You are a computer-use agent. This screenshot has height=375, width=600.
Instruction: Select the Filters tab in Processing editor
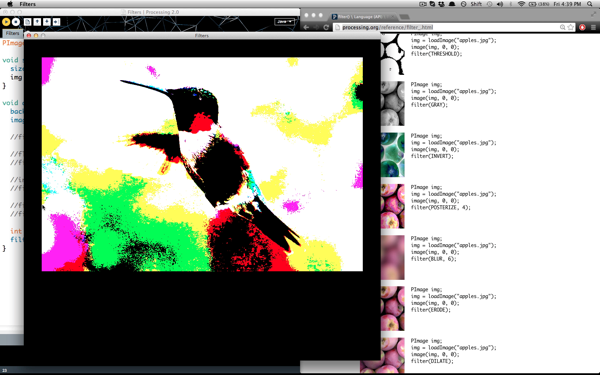coord(12,33)
